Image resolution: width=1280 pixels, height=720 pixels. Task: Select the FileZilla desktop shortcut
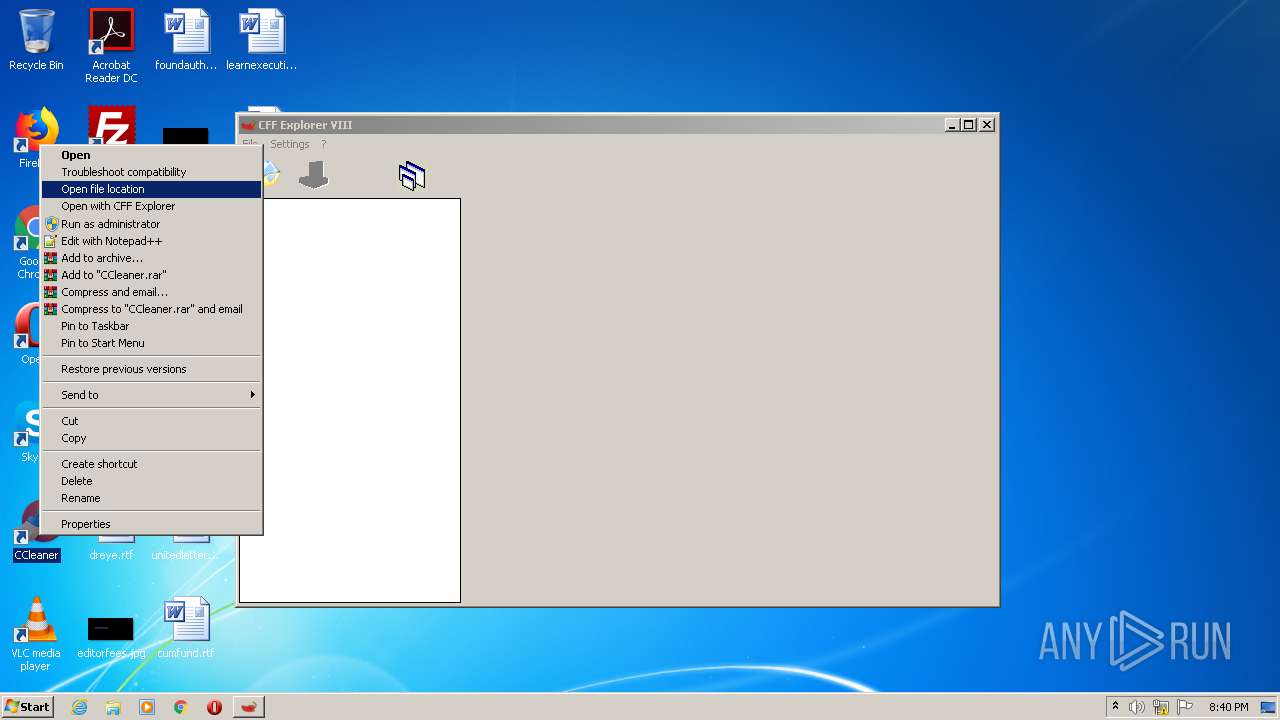111,126
